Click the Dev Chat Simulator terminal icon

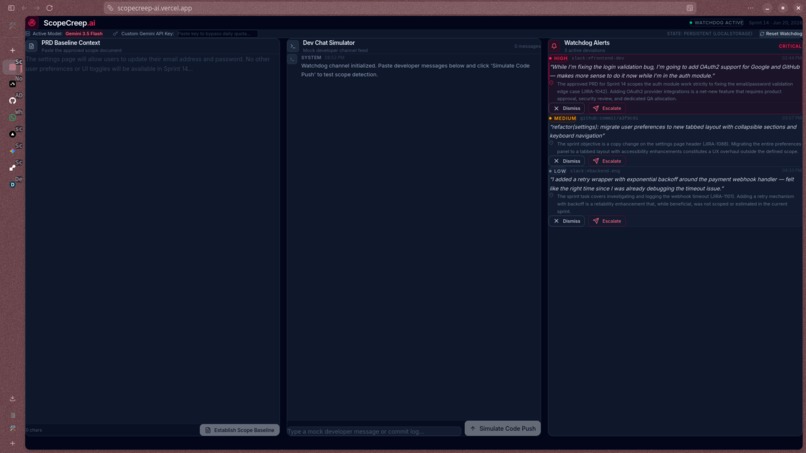coord(292,46)
